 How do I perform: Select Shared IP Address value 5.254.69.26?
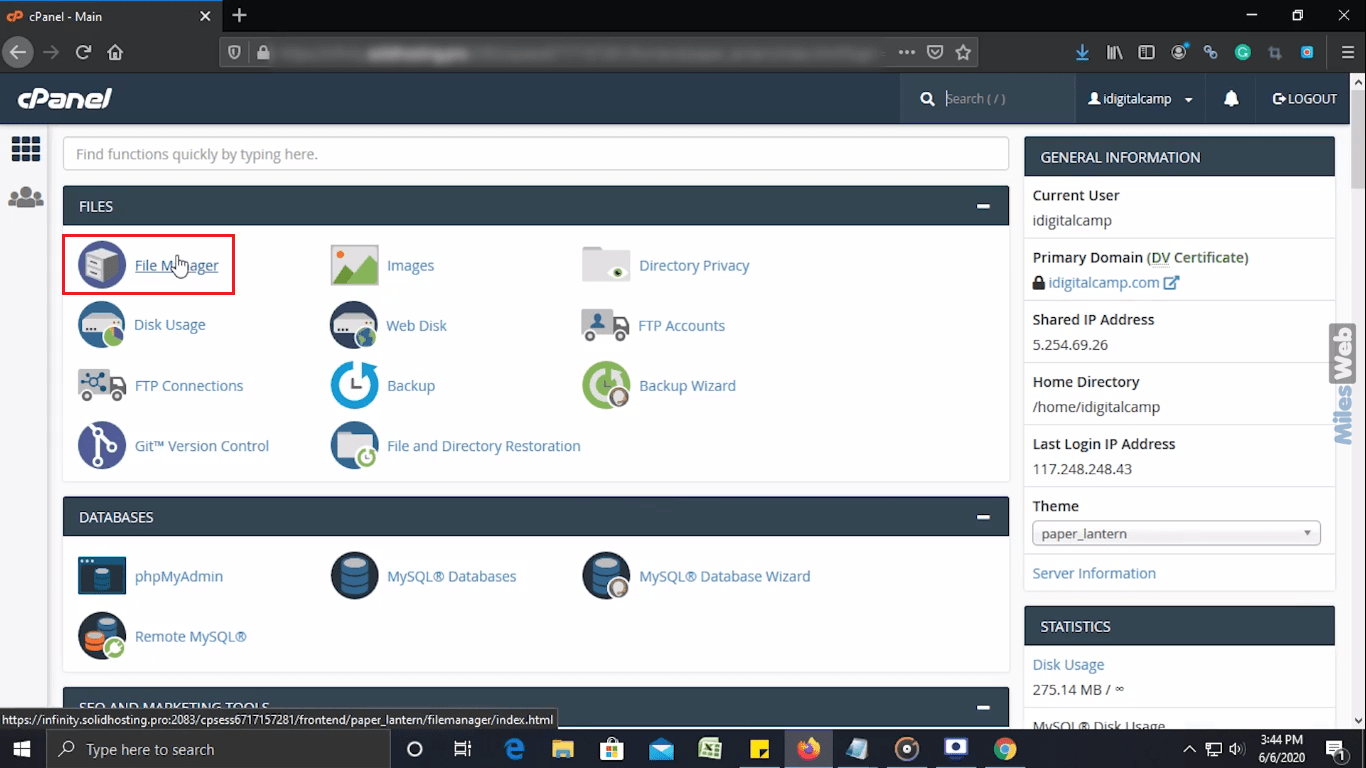point(1070,345)
